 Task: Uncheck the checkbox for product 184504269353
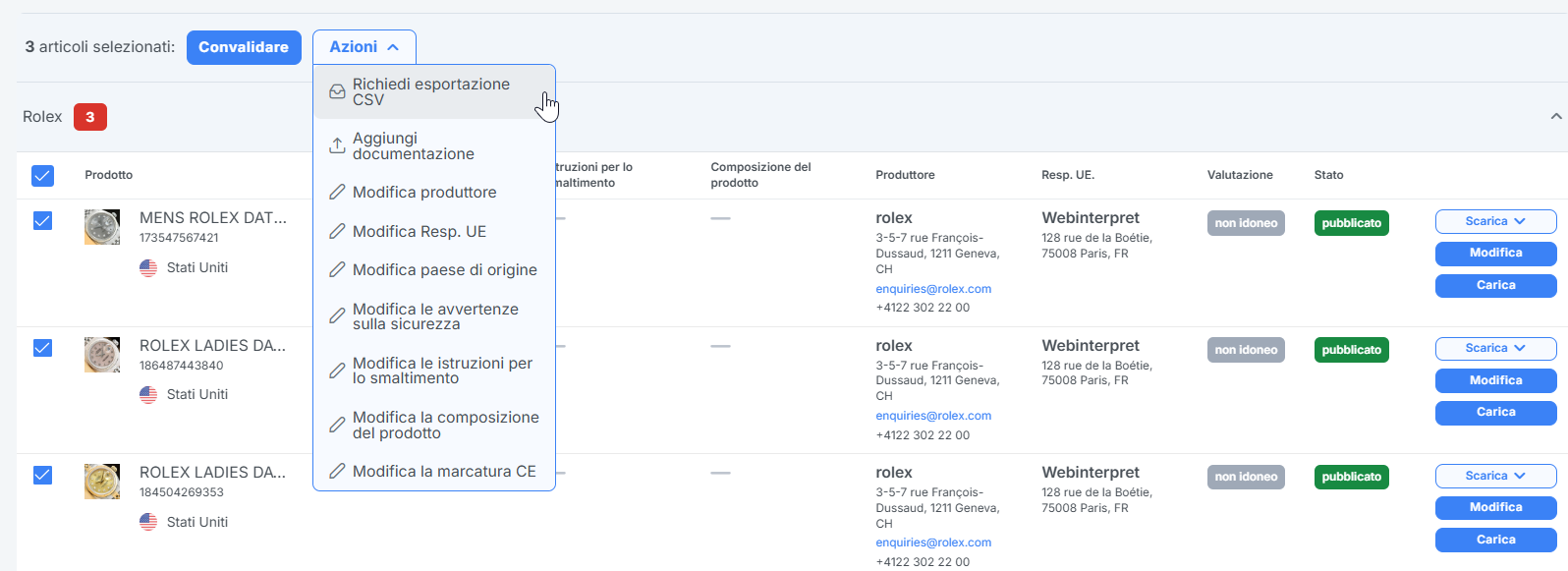(43, 476)
